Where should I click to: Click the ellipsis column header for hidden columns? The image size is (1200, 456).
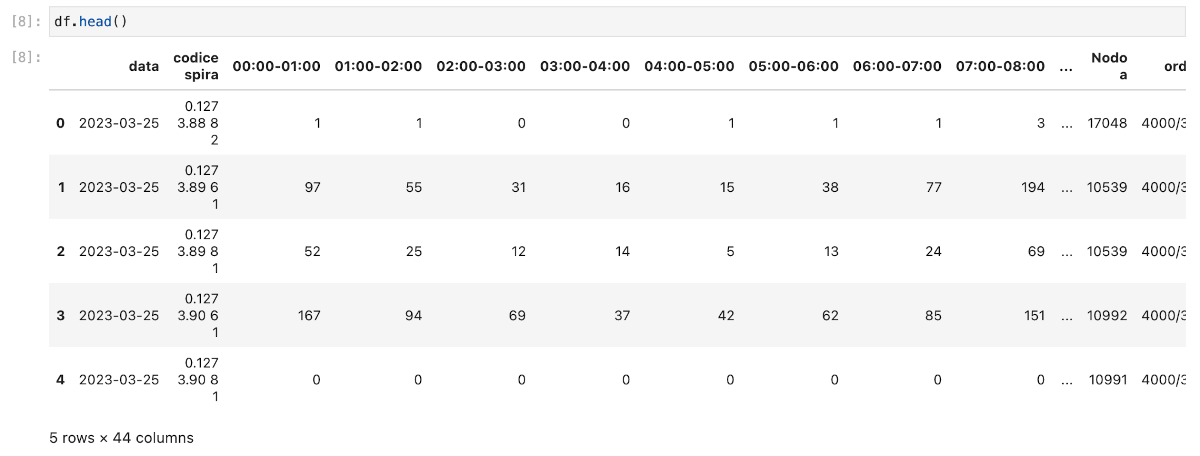tap(1066, 66)
